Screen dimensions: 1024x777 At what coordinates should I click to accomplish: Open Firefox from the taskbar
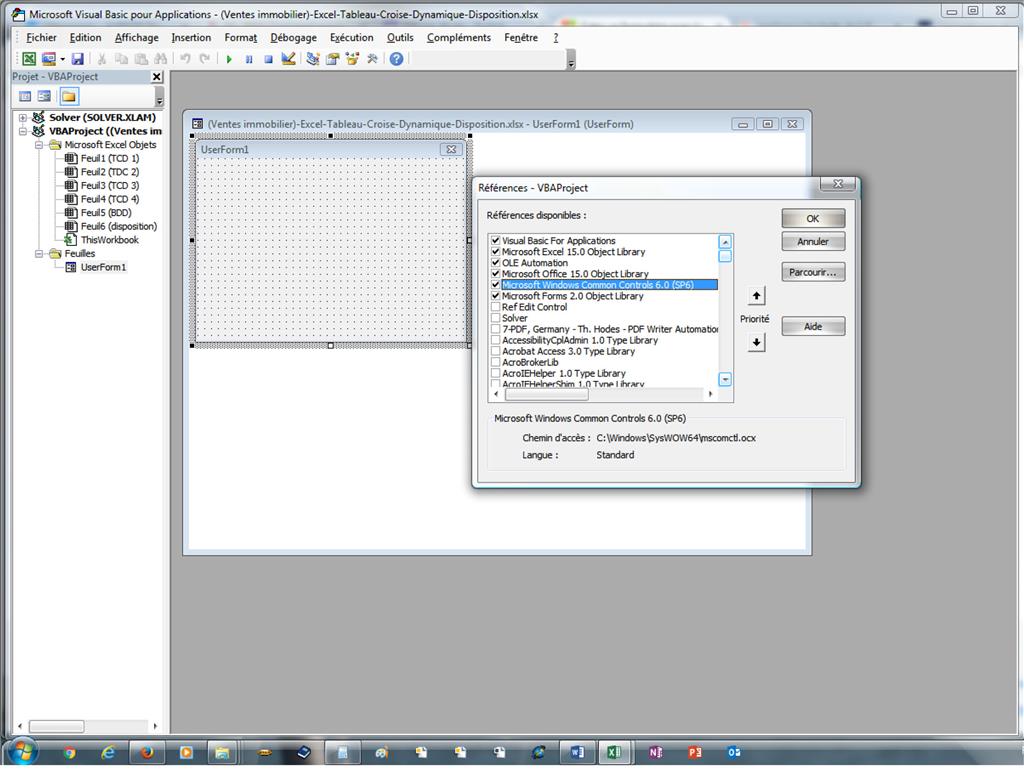click(x=147, y=753)
